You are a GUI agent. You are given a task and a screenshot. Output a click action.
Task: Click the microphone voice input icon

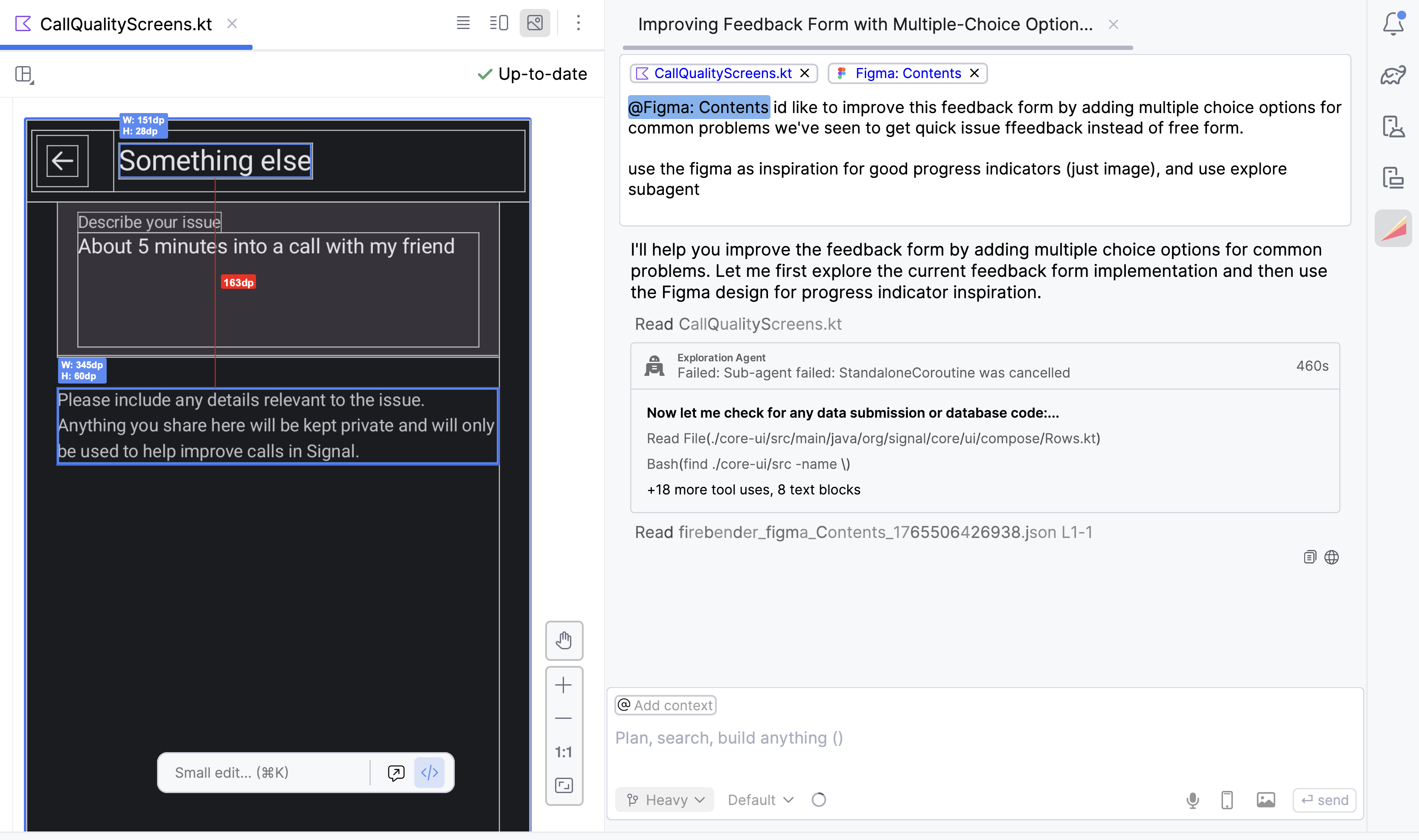1192,800
